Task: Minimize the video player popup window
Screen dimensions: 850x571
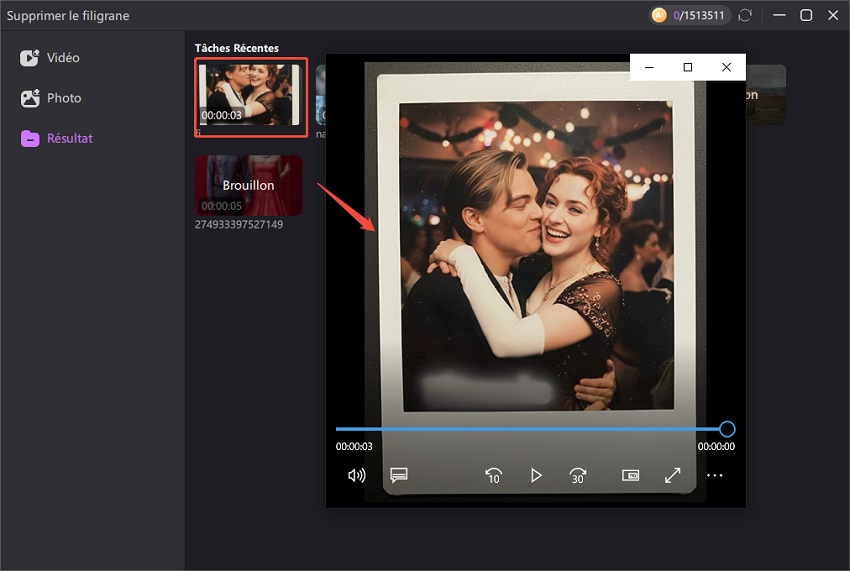Action: (x=650, y=67)
